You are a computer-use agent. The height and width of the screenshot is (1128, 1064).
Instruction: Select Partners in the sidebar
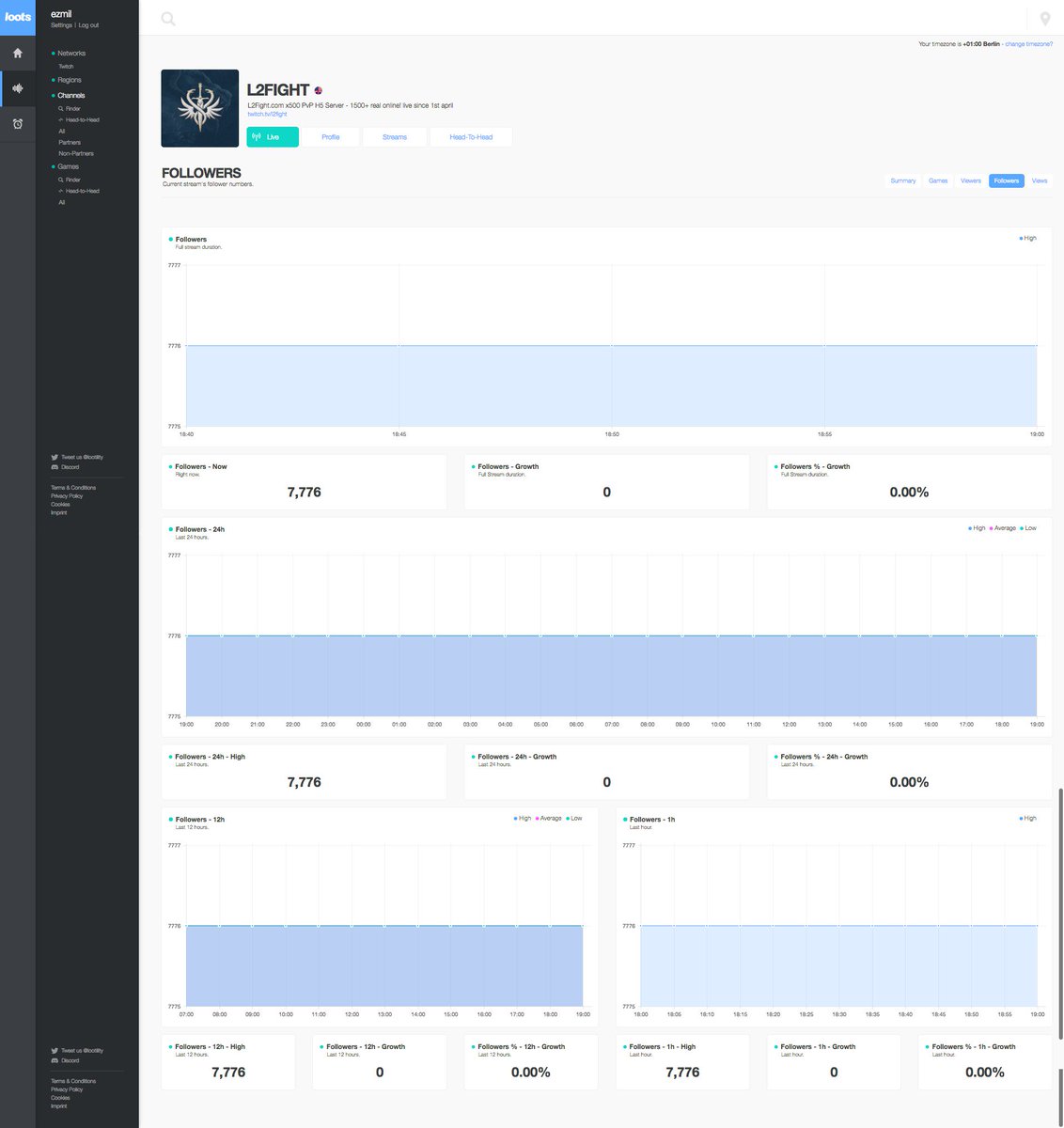[x=70, y=143]
